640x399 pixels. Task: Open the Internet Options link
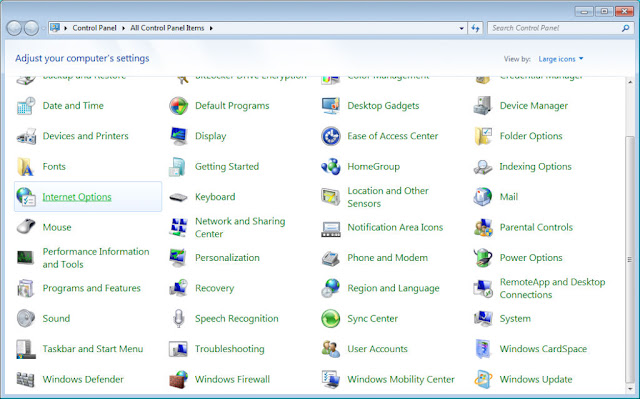point(77,197)
